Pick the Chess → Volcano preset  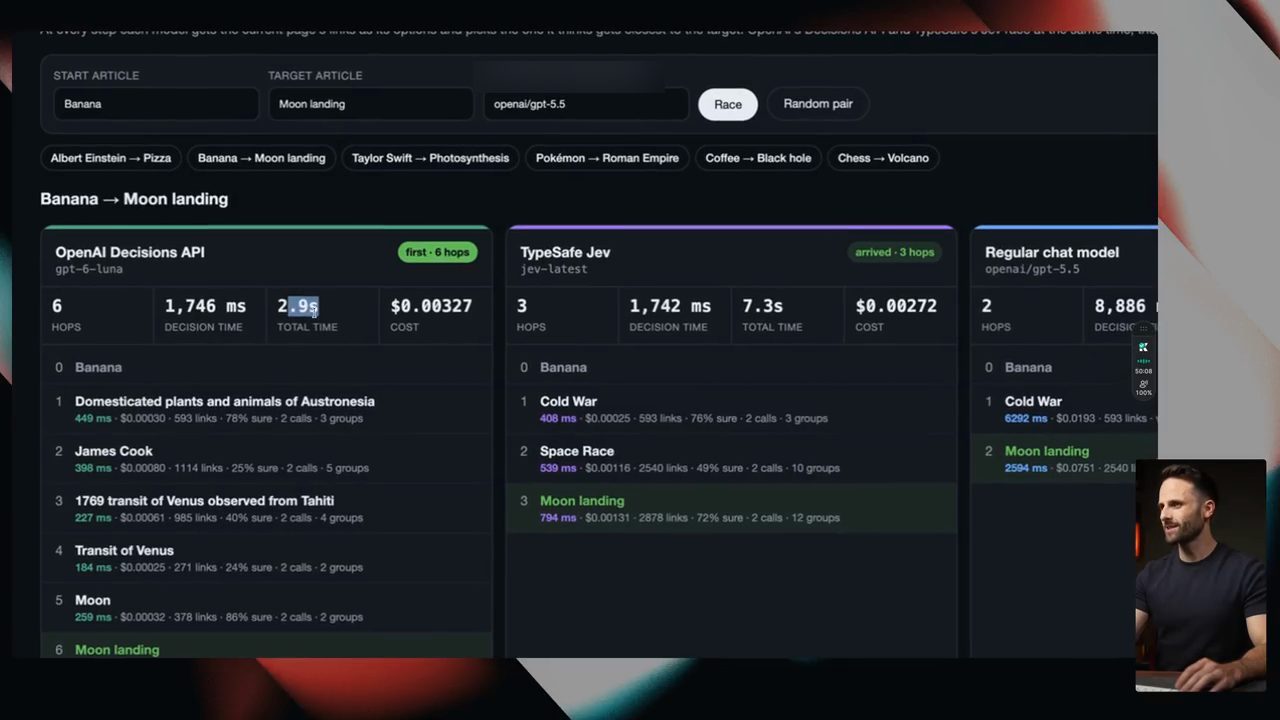coord(883,158)
